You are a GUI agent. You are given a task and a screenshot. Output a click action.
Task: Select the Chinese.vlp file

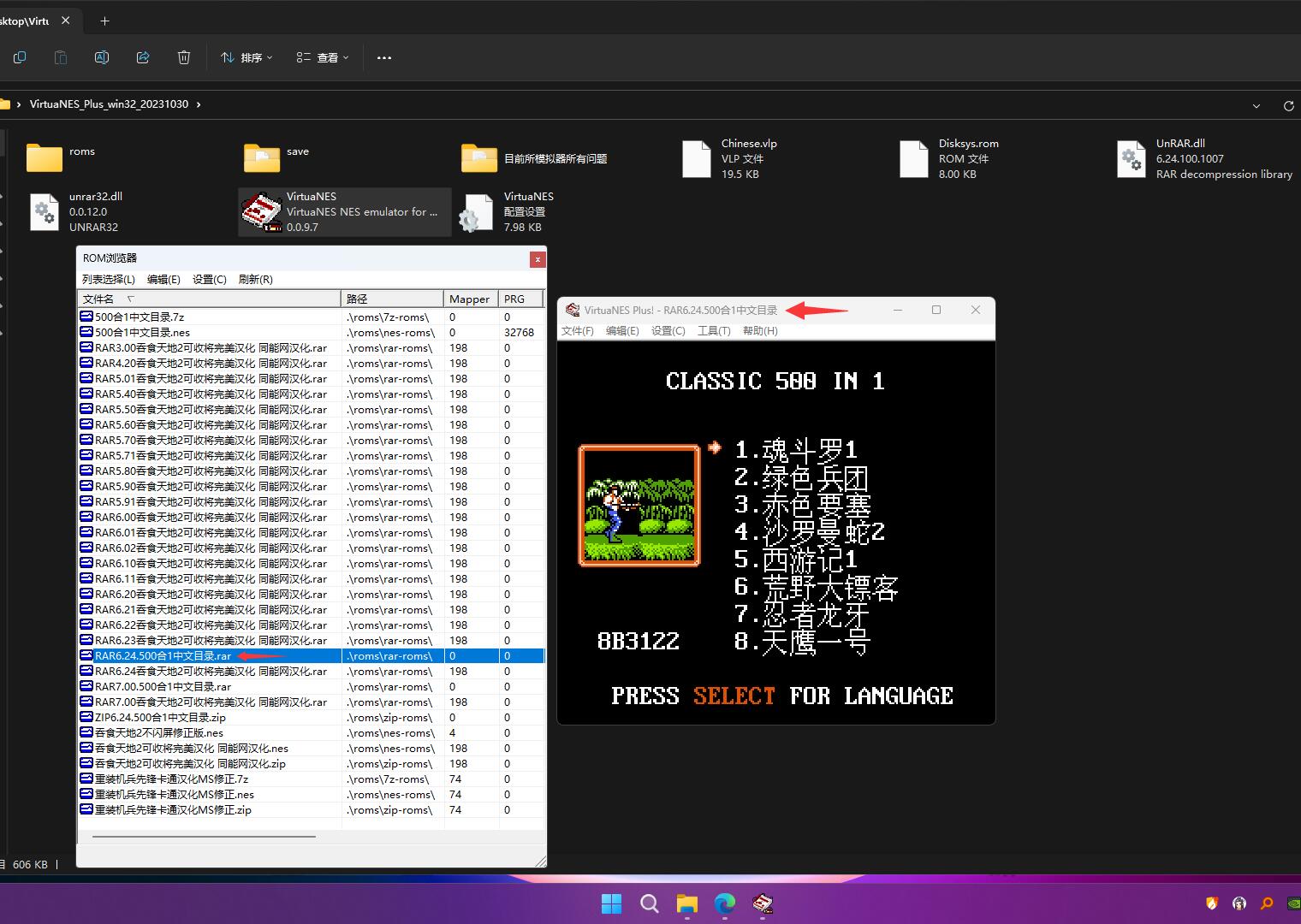click(x=729, y=158)
